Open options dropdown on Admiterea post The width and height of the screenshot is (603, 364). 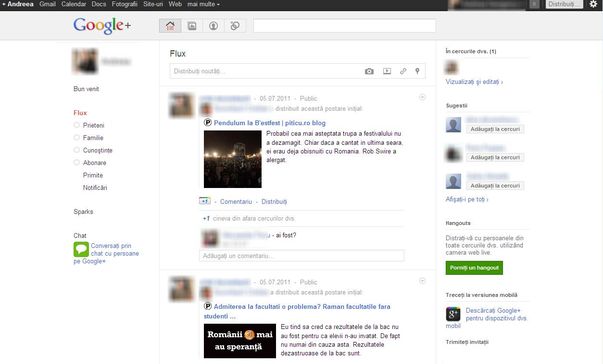422,281
